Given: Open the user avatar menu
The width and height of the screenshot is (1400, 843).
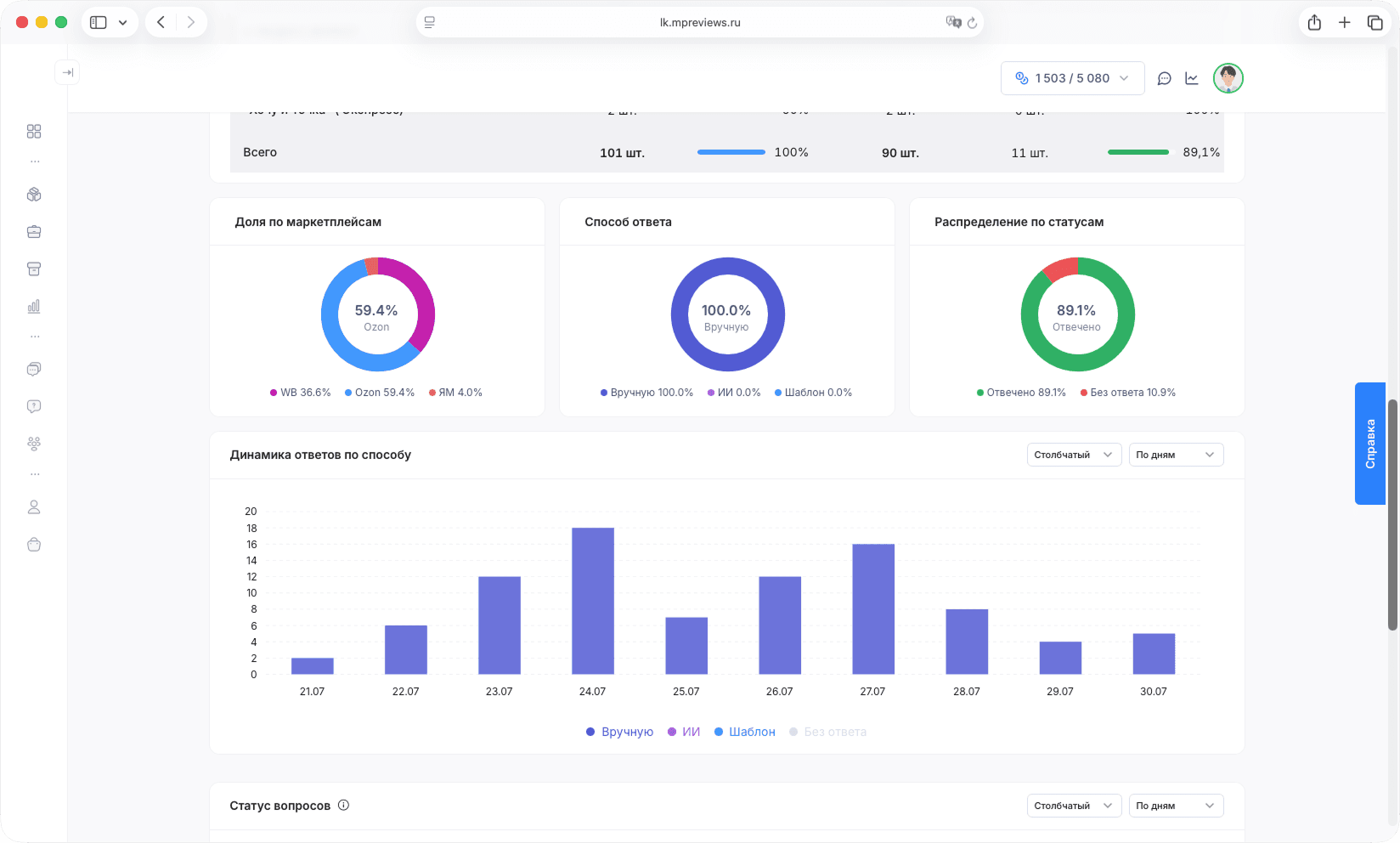Looking at the screenshot, I should coord(1228,78).
